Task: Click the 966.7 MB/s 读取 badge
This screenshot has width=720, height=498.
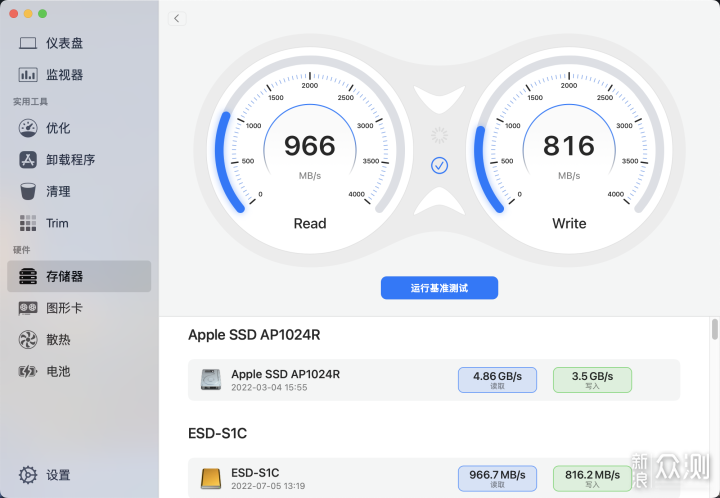Action: pos(497,478)
